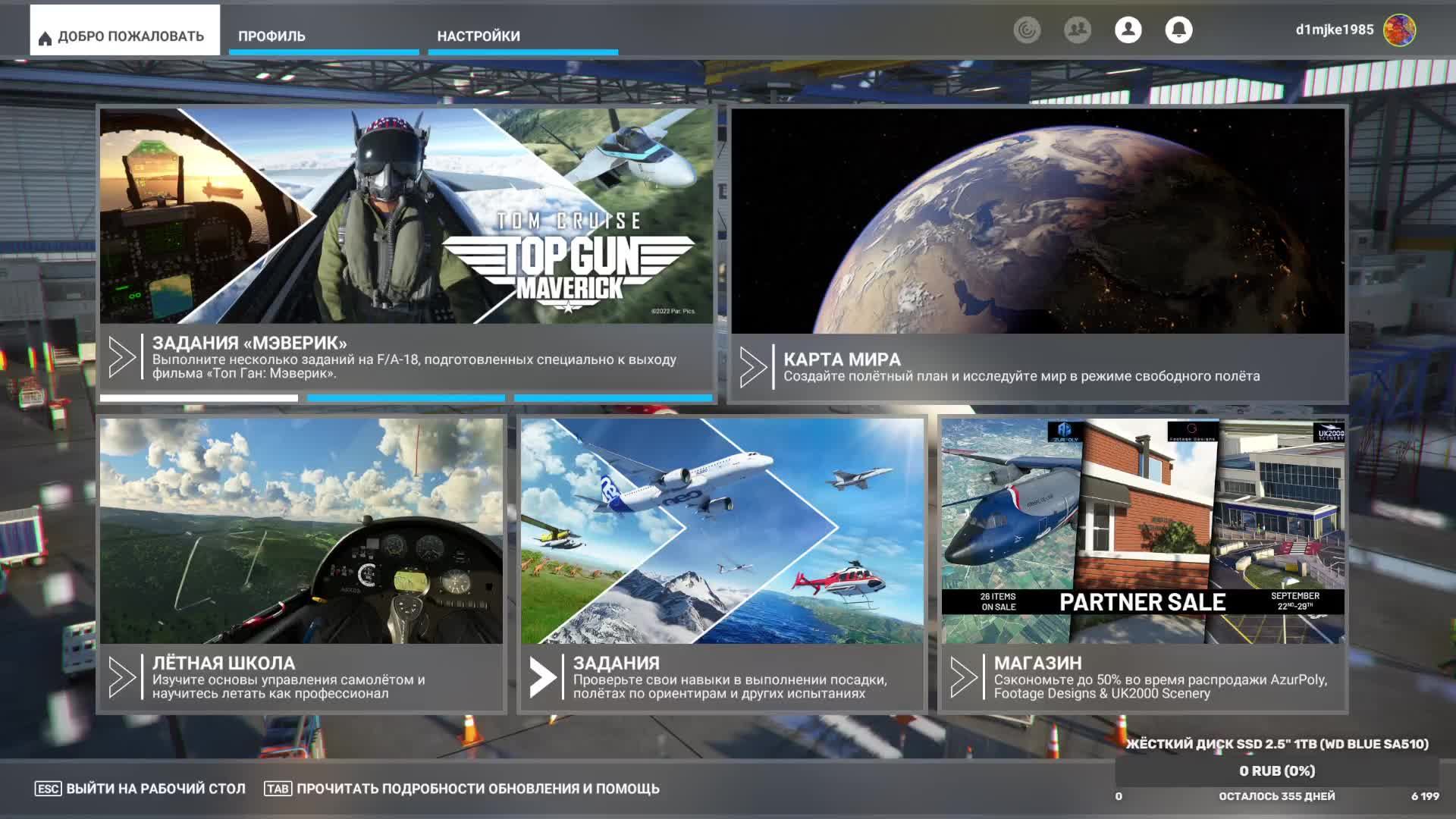Click the home icon in the welcome tab
The height and width of the screenshot is (819, 1456).
[x=45, y=38]
